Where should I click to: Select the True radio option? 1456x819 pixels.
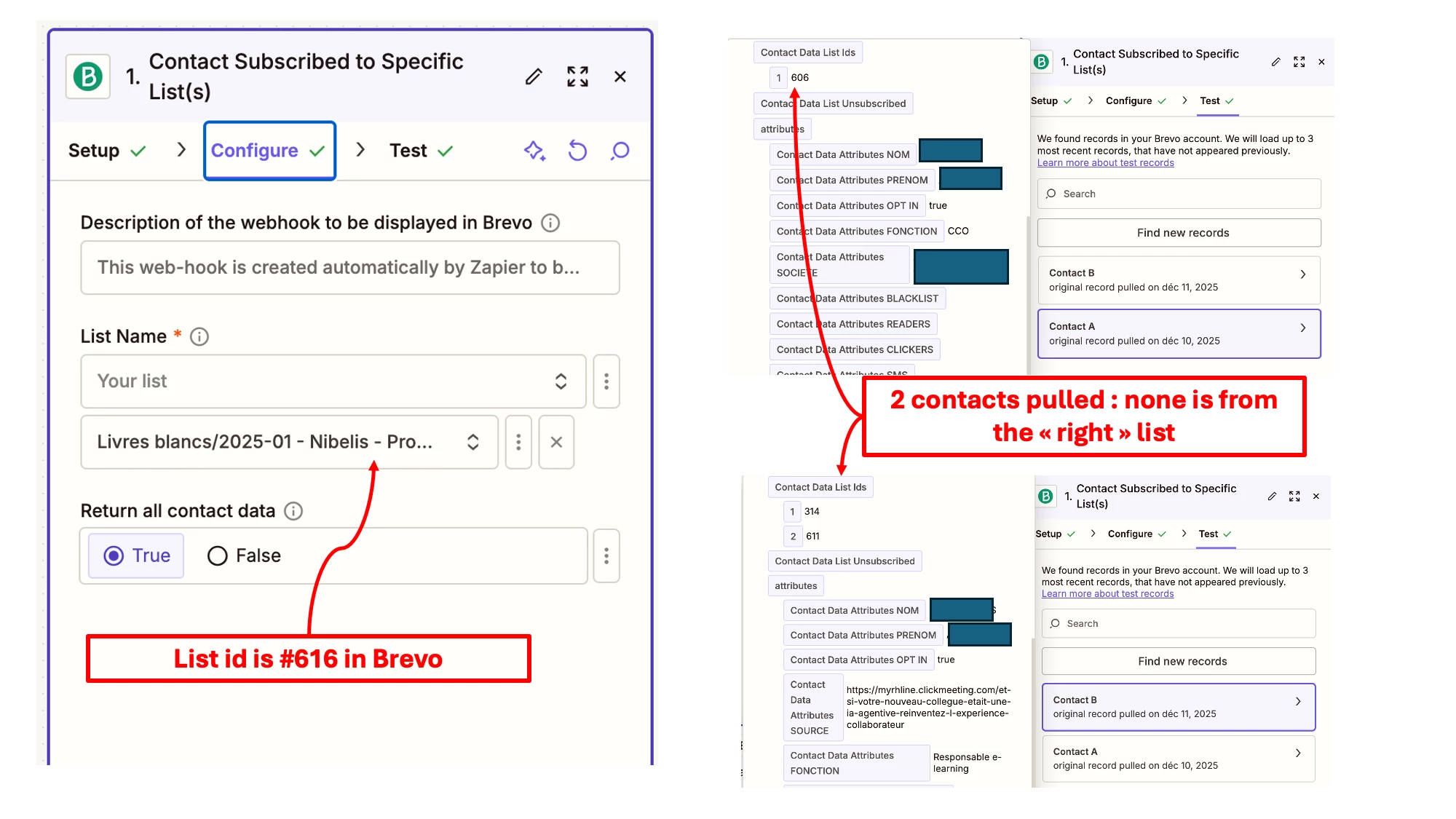coord(136,556)
